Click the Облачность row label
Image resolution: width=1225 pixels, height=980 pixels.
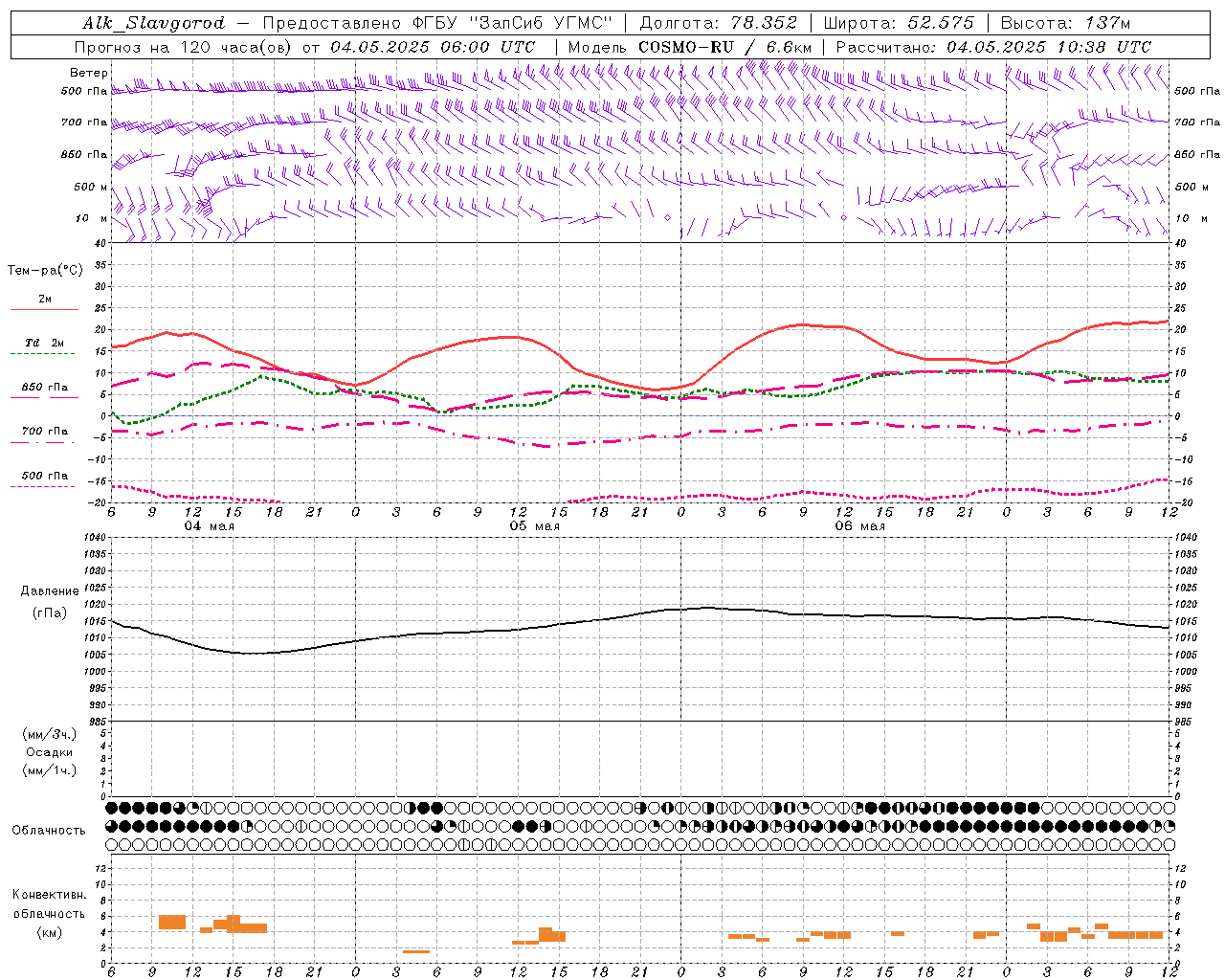49,831
